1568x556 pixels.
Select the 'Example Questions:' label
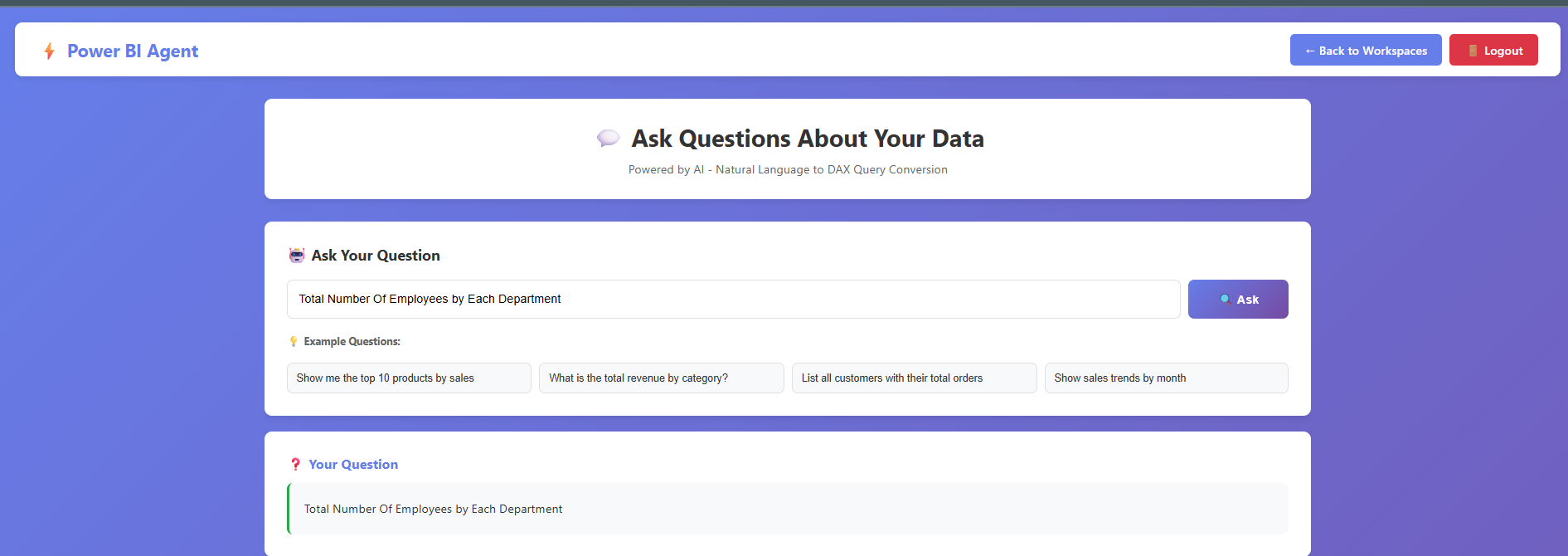(x=352, y=341)
